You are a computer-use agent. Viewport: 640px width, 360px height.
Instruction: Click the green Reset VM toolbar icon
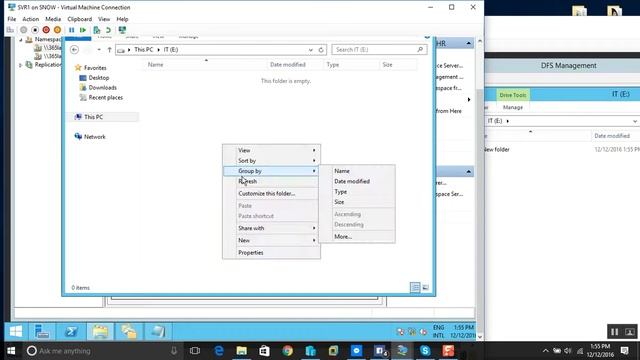[x=83, y=30]
